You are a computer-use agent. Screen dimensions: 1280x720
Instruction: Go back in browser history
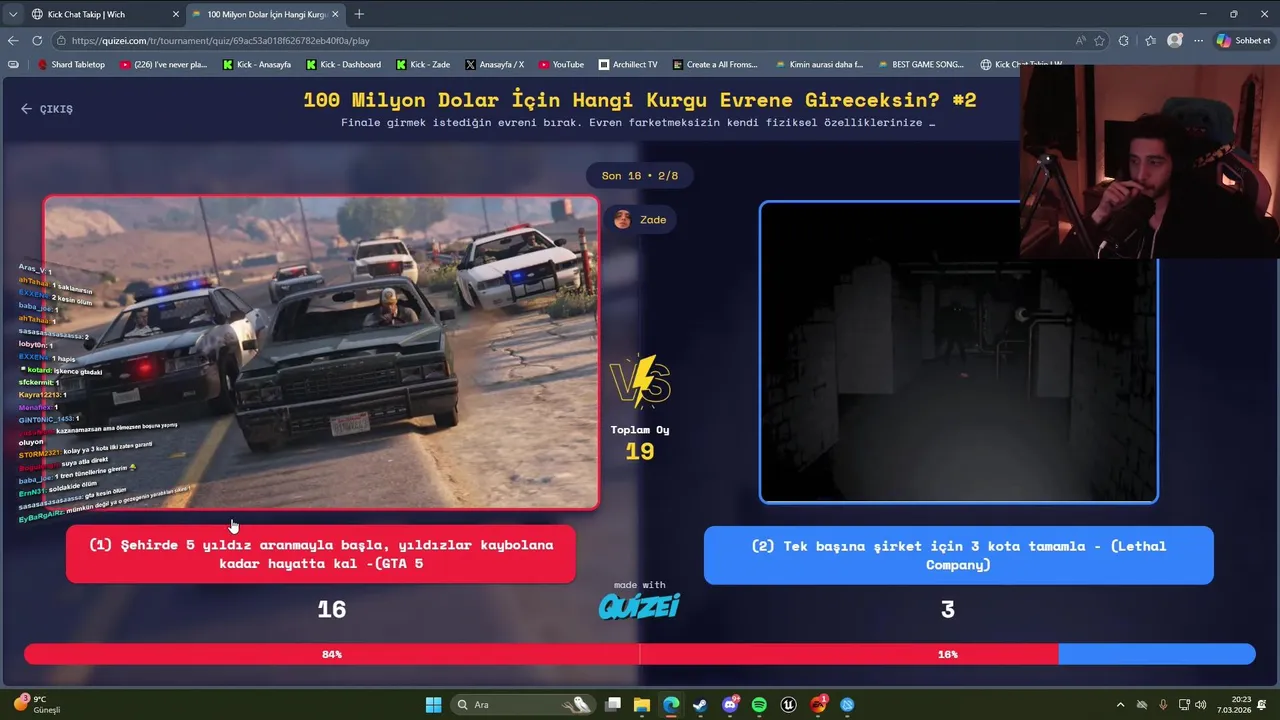click(13, 41)
